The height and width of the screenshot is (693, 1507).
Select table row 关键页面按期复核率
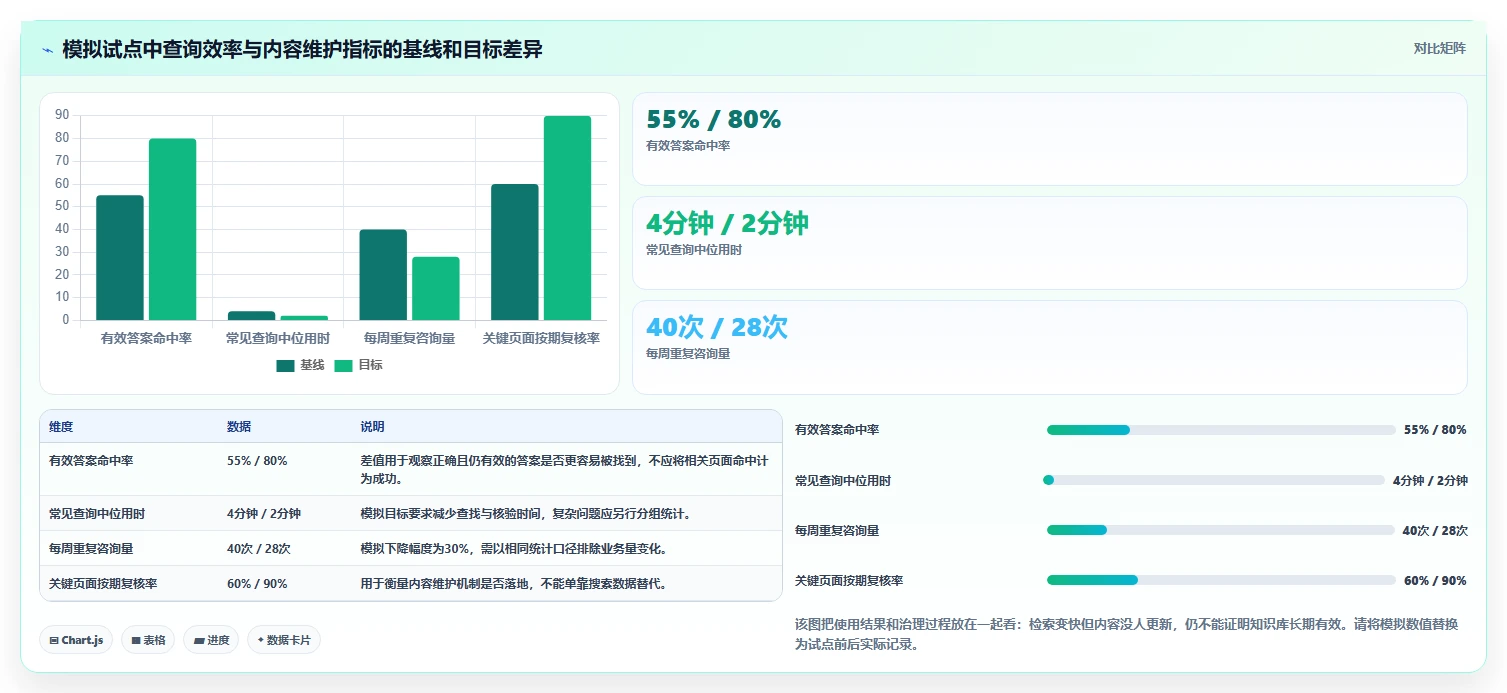[x=411, y=583]
